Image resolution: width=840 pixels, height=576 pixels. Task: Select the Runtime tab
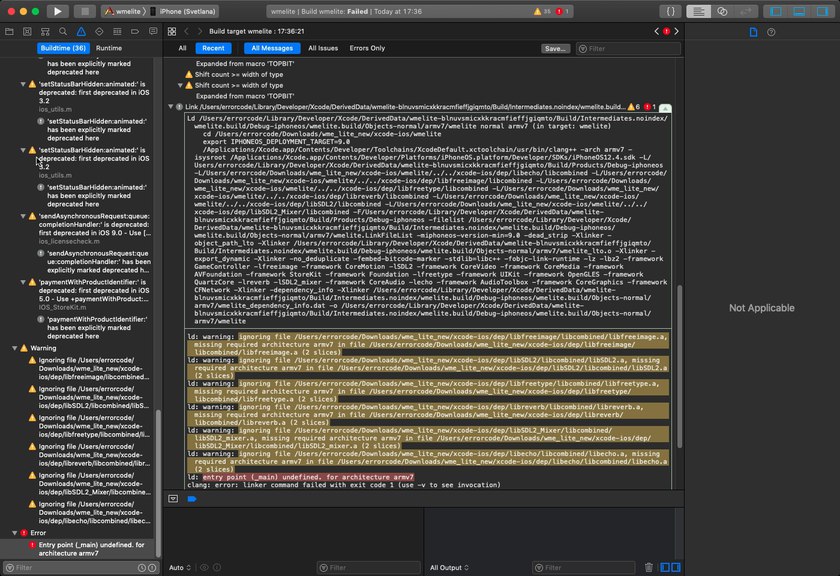(x=109, y=48)
